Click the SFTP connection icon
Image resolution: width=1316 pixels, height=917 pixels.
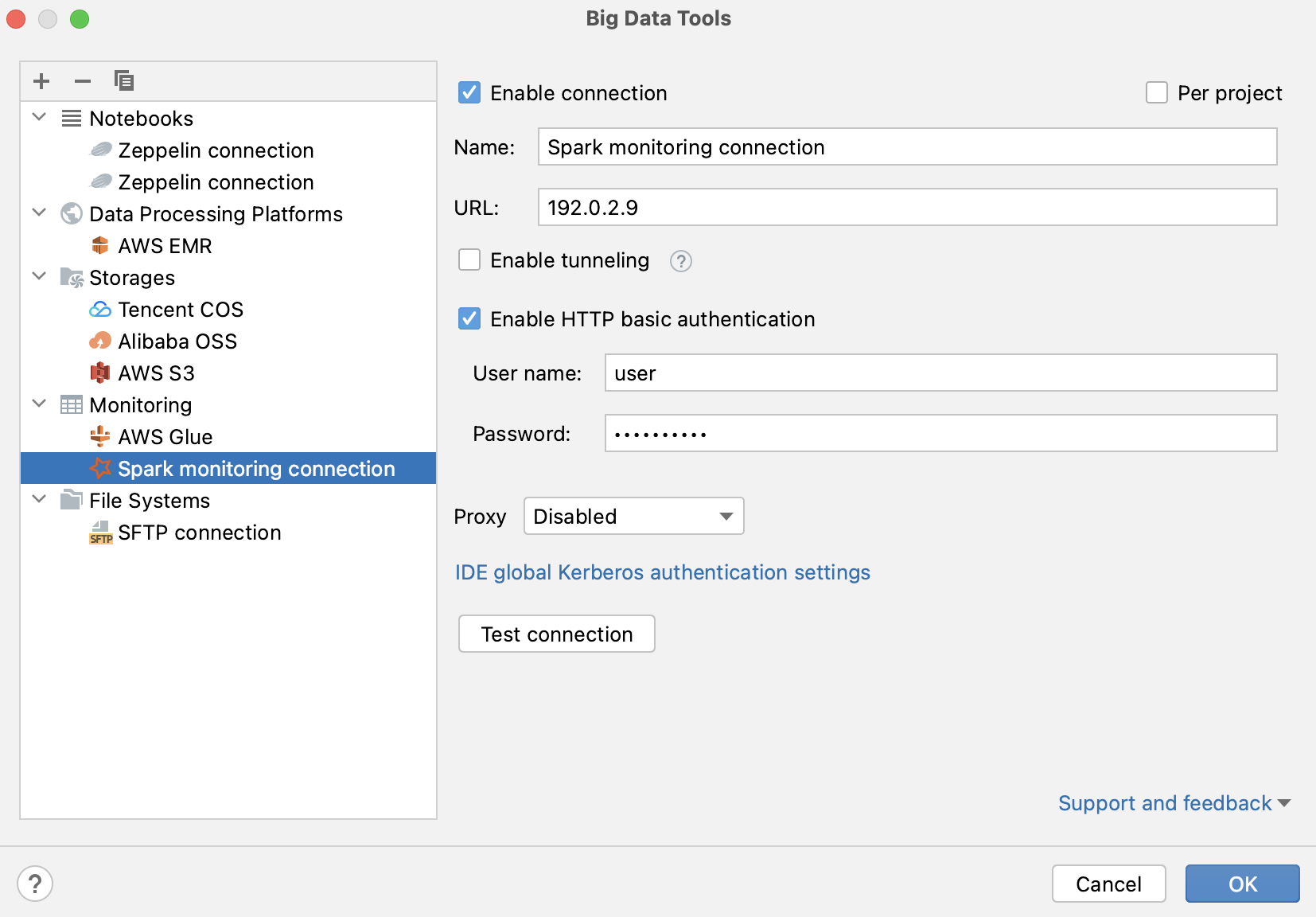coord(101,533)
